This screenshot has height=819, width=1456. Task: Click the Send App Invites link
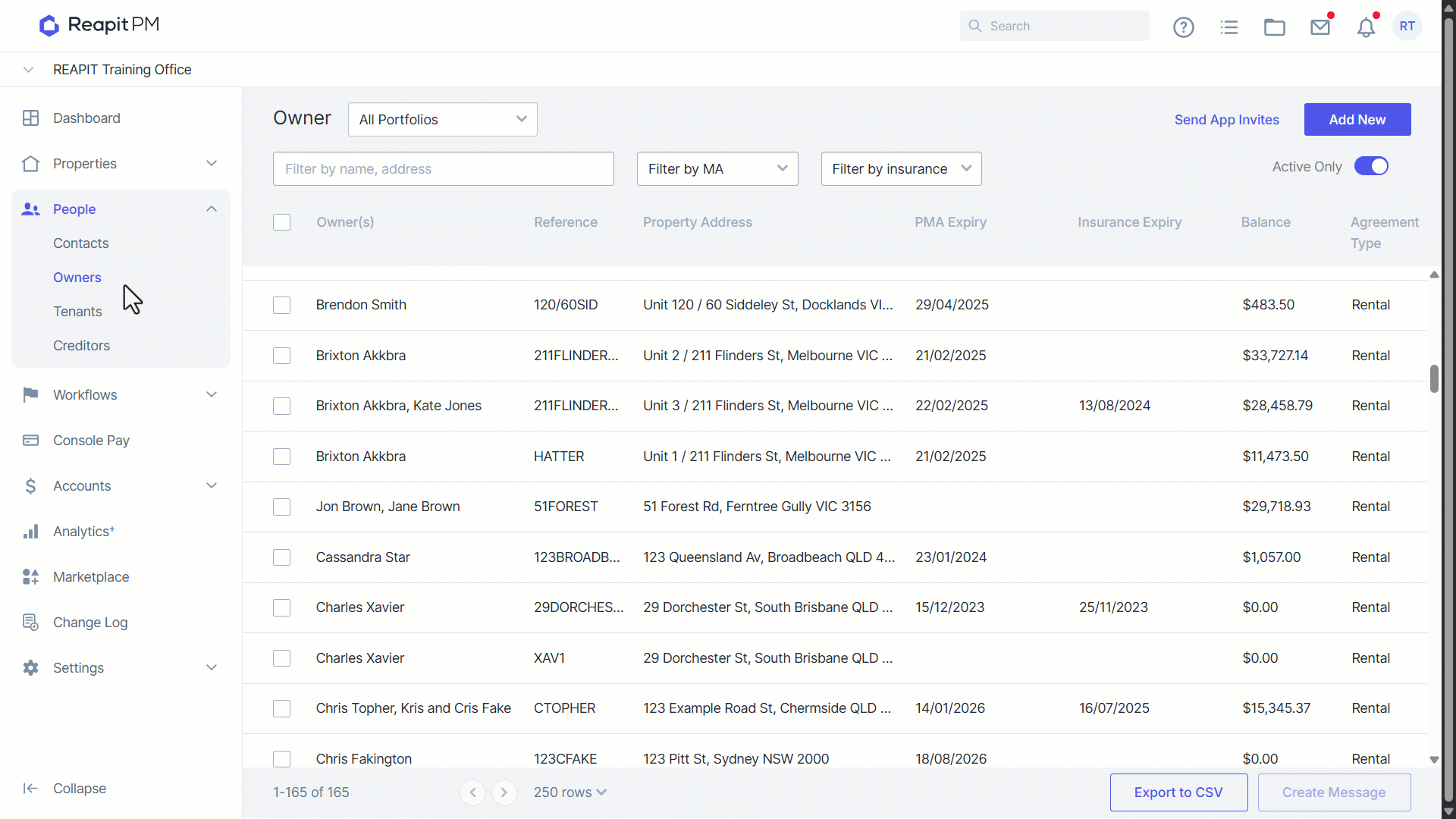coord(1226,120)
